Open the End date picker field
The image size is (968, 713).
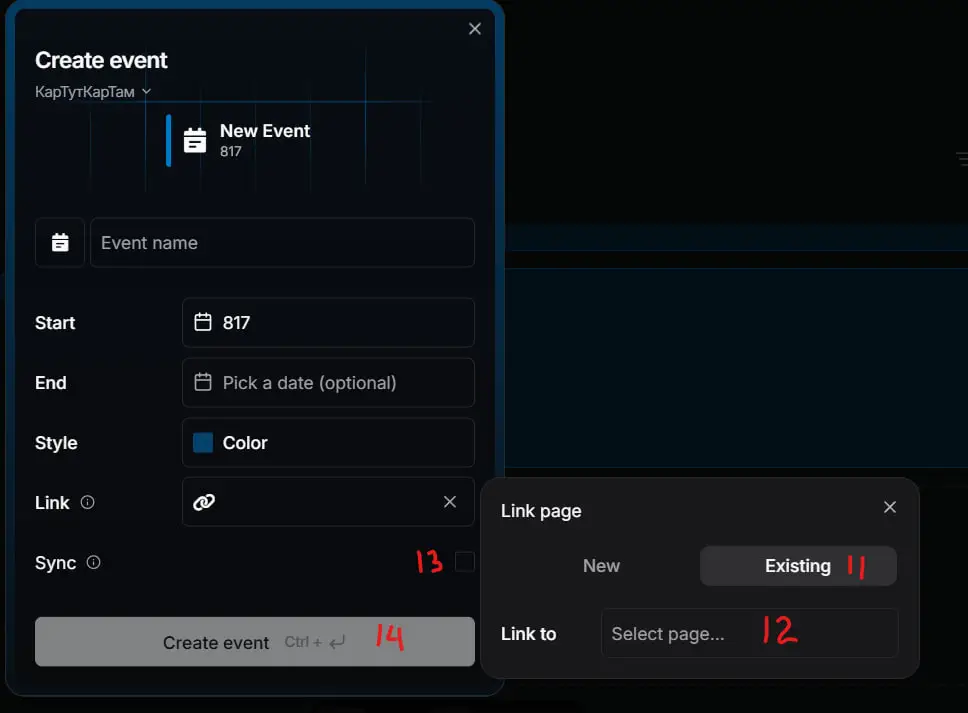pos(328,383)
